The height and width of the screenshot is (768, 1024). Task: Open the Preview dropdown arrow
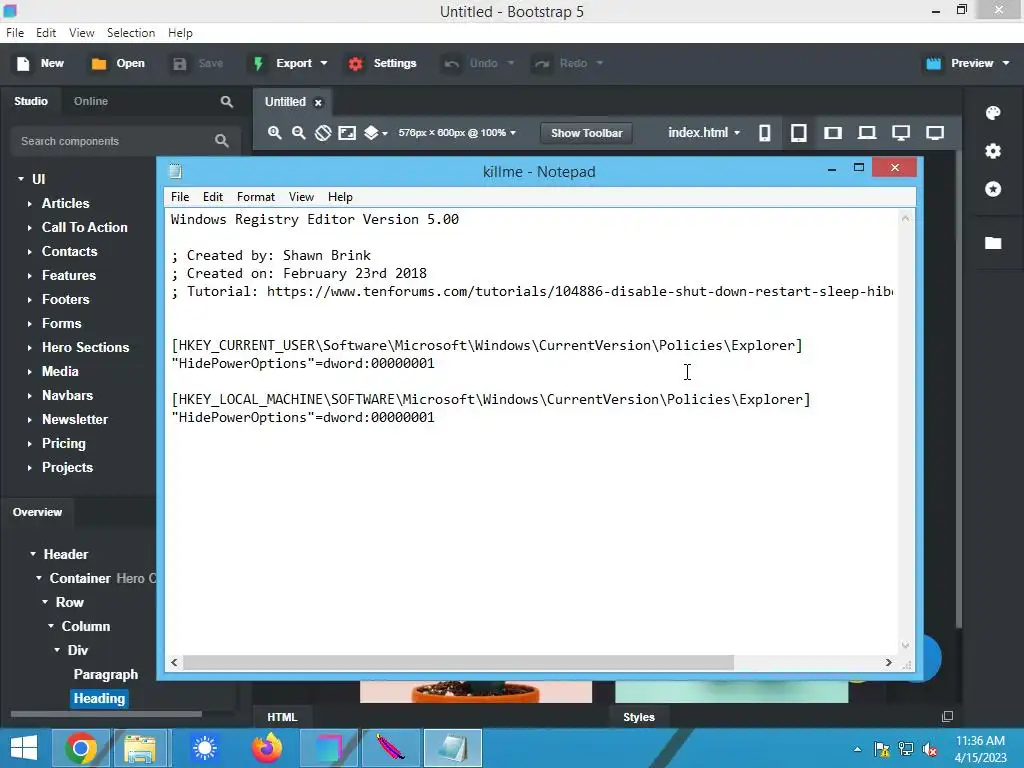click(x=1006, y=63)
